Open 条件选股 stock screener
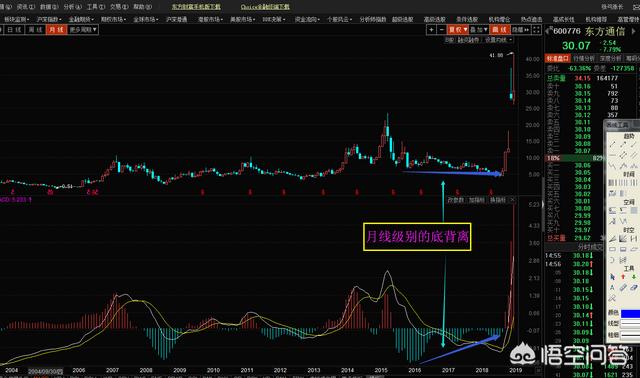The image size is (640, 378). pos(467,19)
